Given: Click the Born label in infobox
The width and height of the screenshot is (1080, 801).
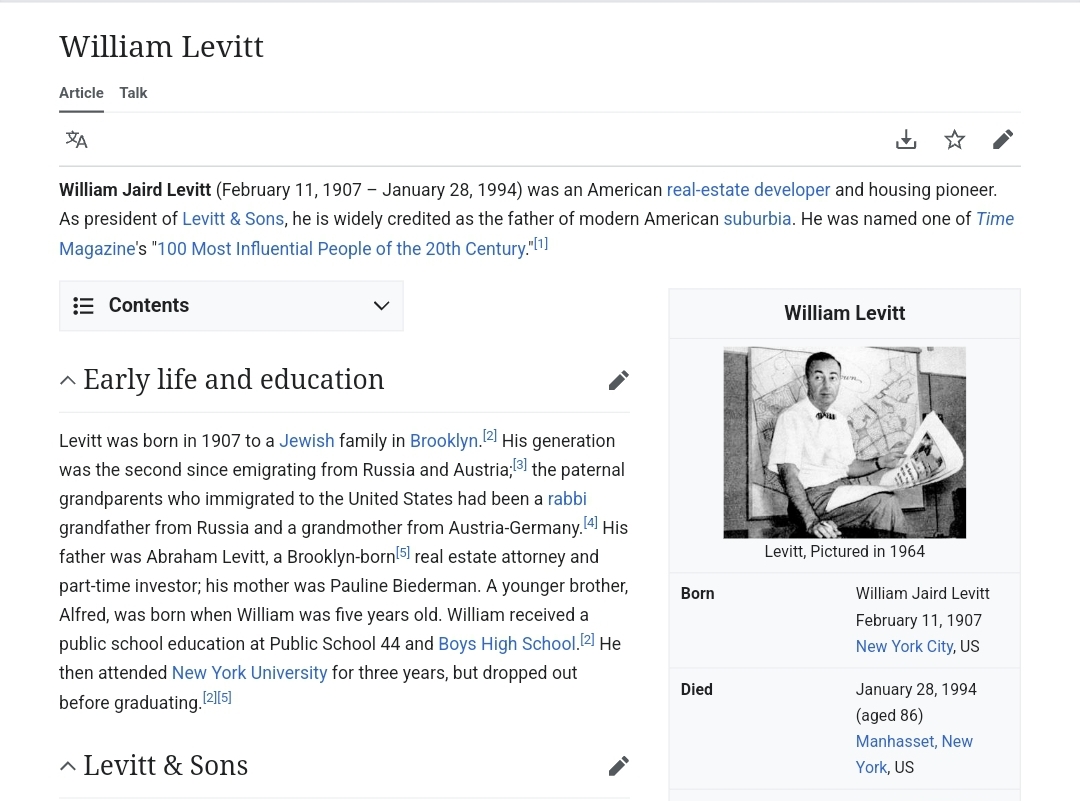Looking at the screenshot, I should coord(698,594).
